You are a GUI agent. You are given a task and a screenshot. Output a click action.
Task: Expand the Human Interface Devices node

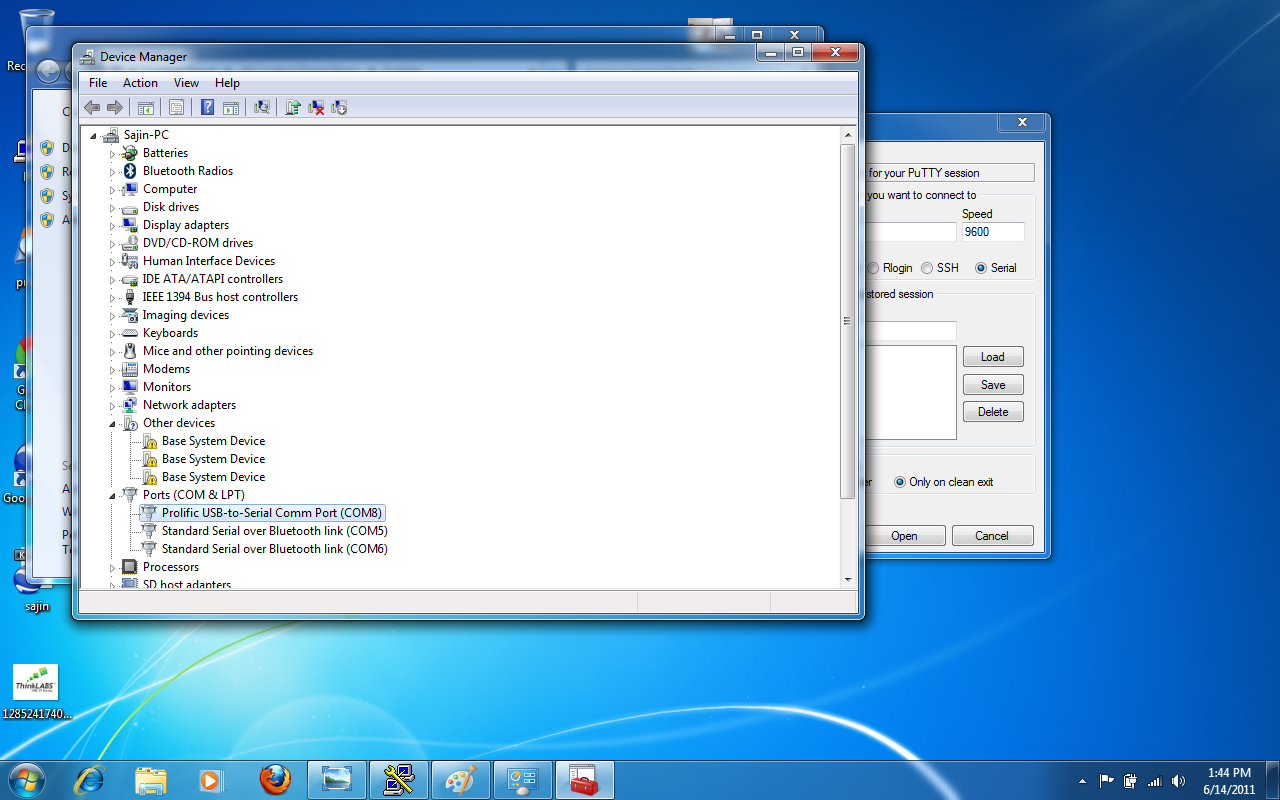coord(113,262)
